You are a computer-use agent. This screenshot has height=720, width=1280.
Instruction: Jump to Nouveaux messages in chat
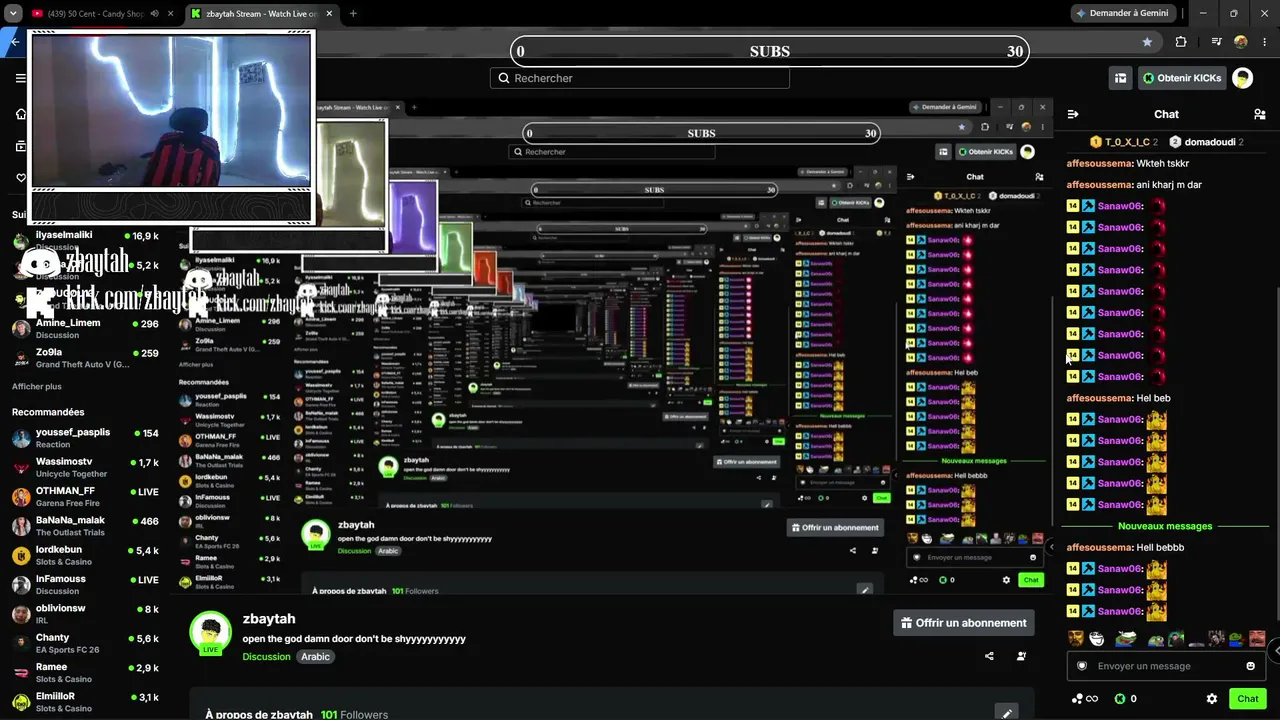click(x=1165, y=526)
